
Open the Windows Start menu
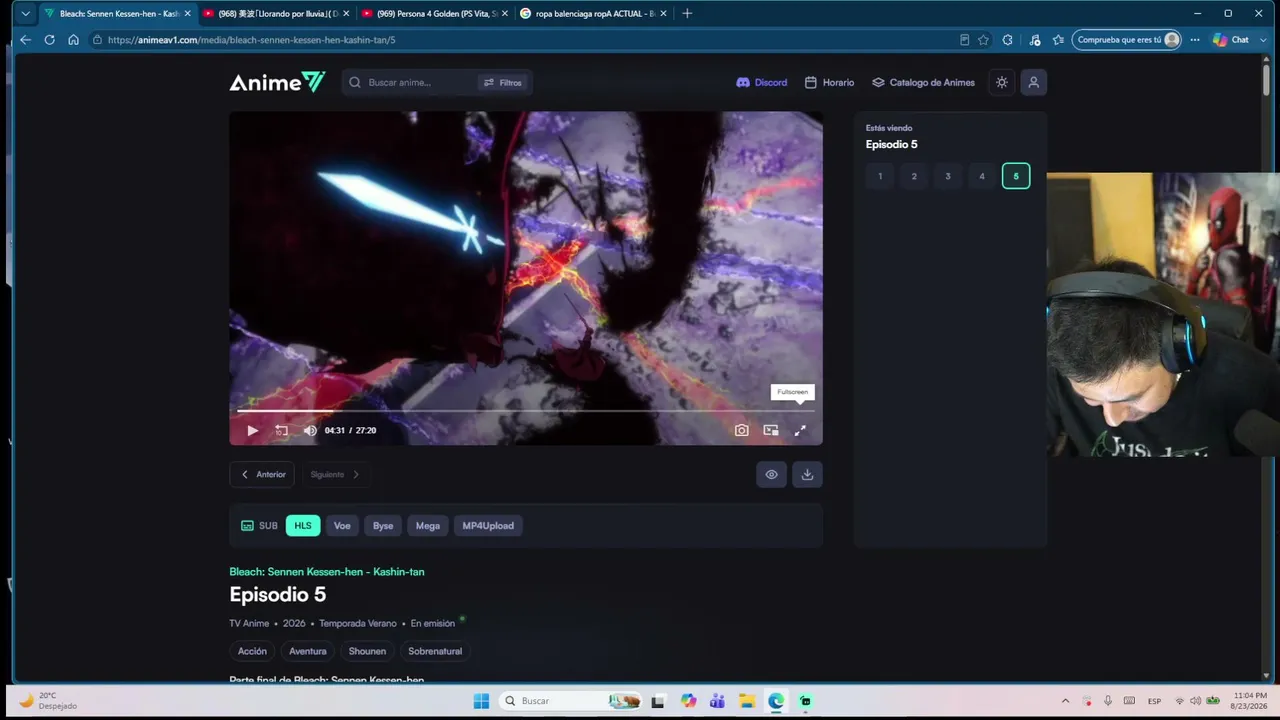click(481, 701)
